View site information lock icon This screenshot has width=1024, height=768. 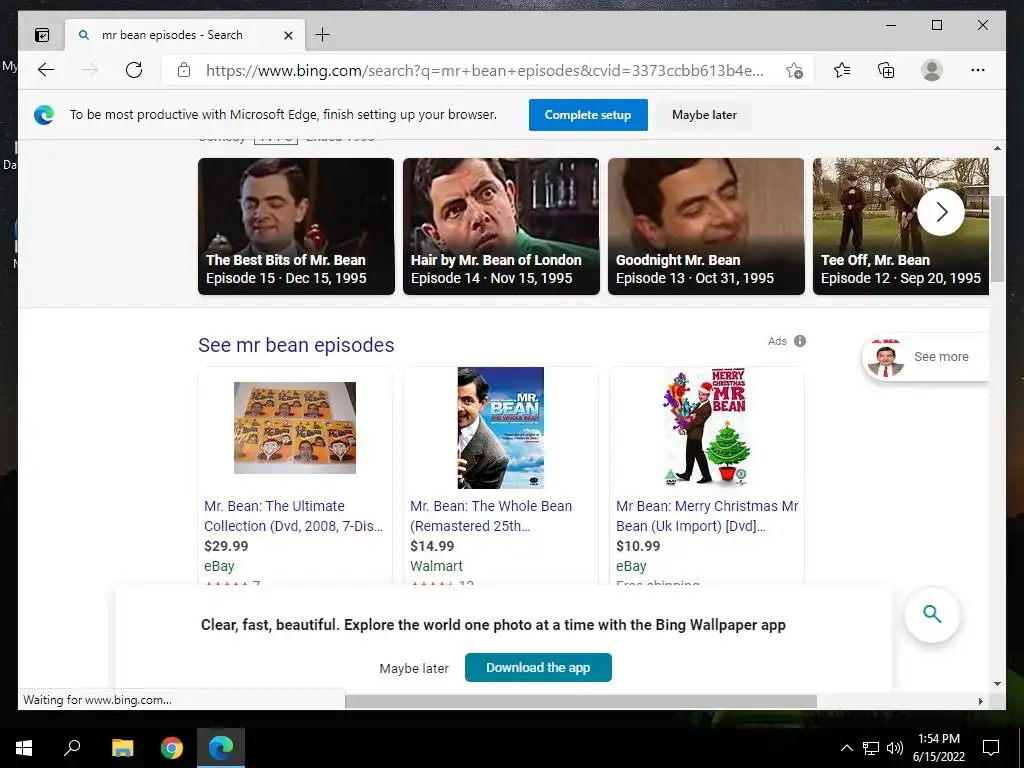[184, 70]
